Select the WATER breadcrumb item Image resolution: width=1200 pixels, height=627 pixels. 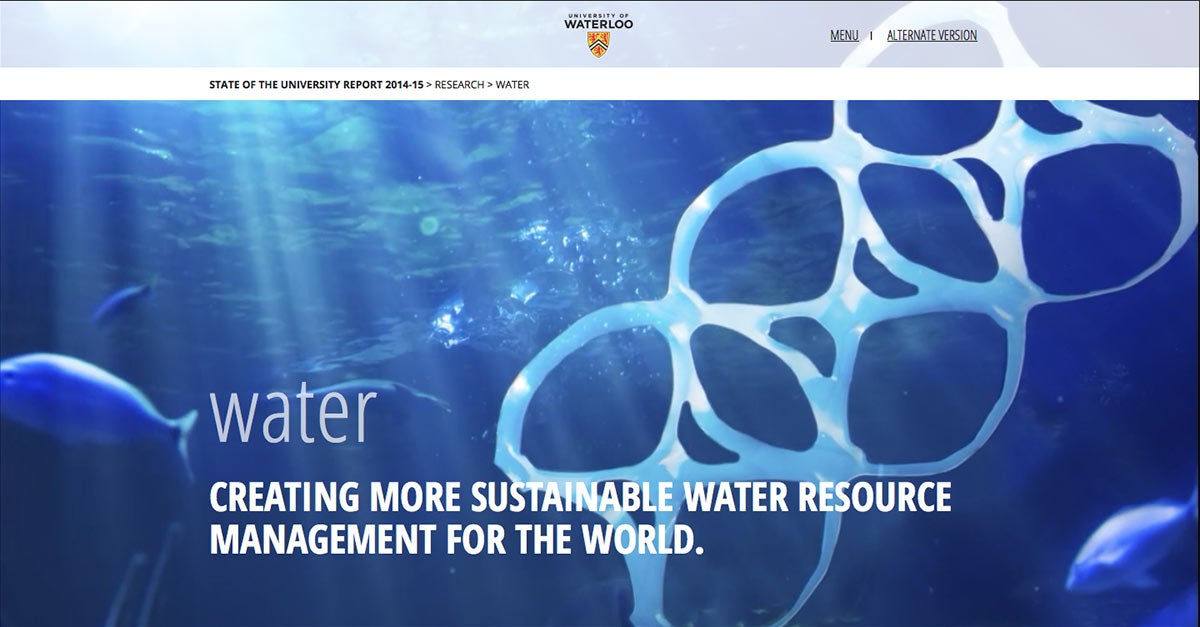tap(512, 84)
